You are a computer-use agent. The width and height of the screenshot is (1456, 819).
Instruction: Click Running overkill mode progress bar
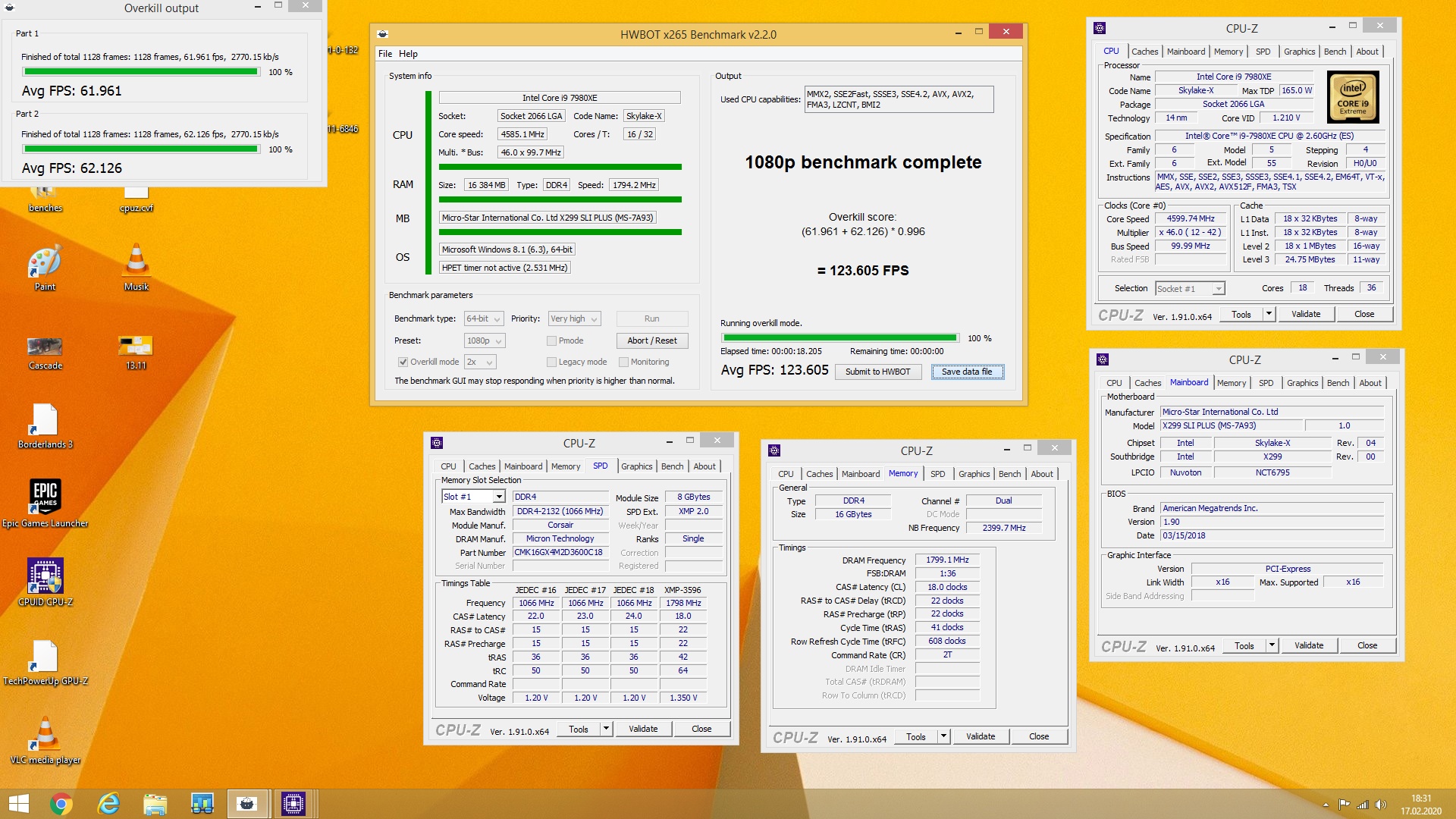point(839,338)
